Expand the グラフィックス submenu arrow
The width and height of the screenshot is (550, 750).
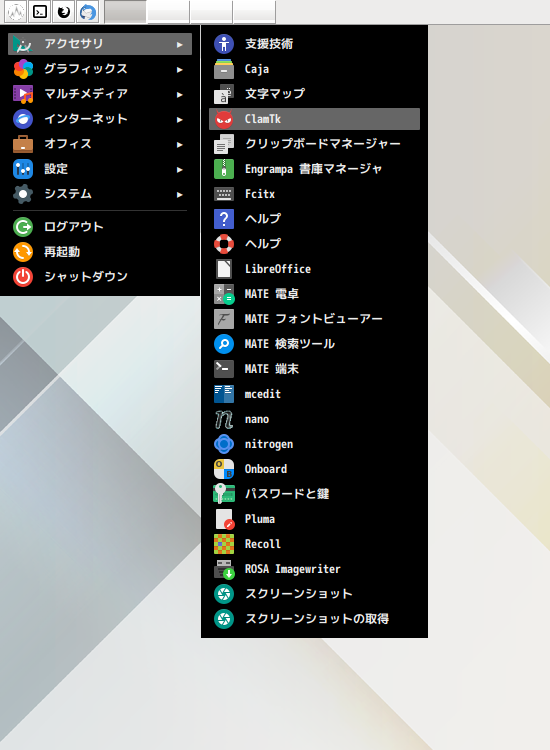(x=180, y=69)
